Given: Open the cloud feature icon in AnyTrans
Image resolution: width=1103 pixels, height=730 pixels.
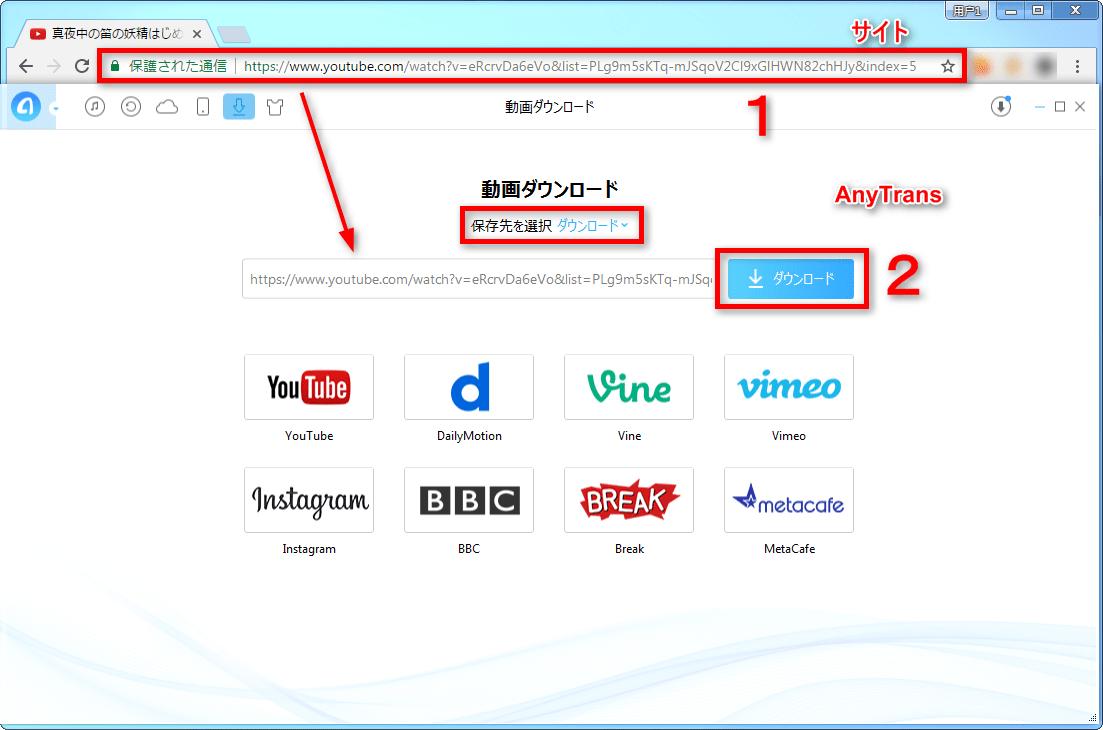Looking at the screenshot, I should pyautogui.click(x=167, y=106).
